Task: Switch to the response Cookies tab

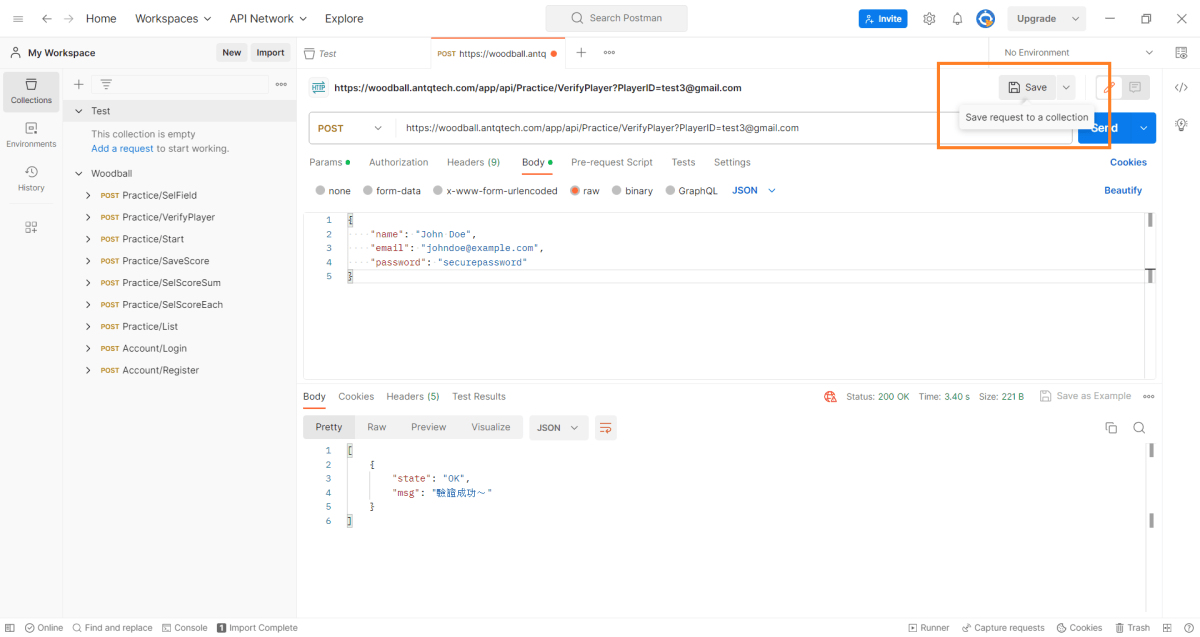Action: tap(356, 396)
